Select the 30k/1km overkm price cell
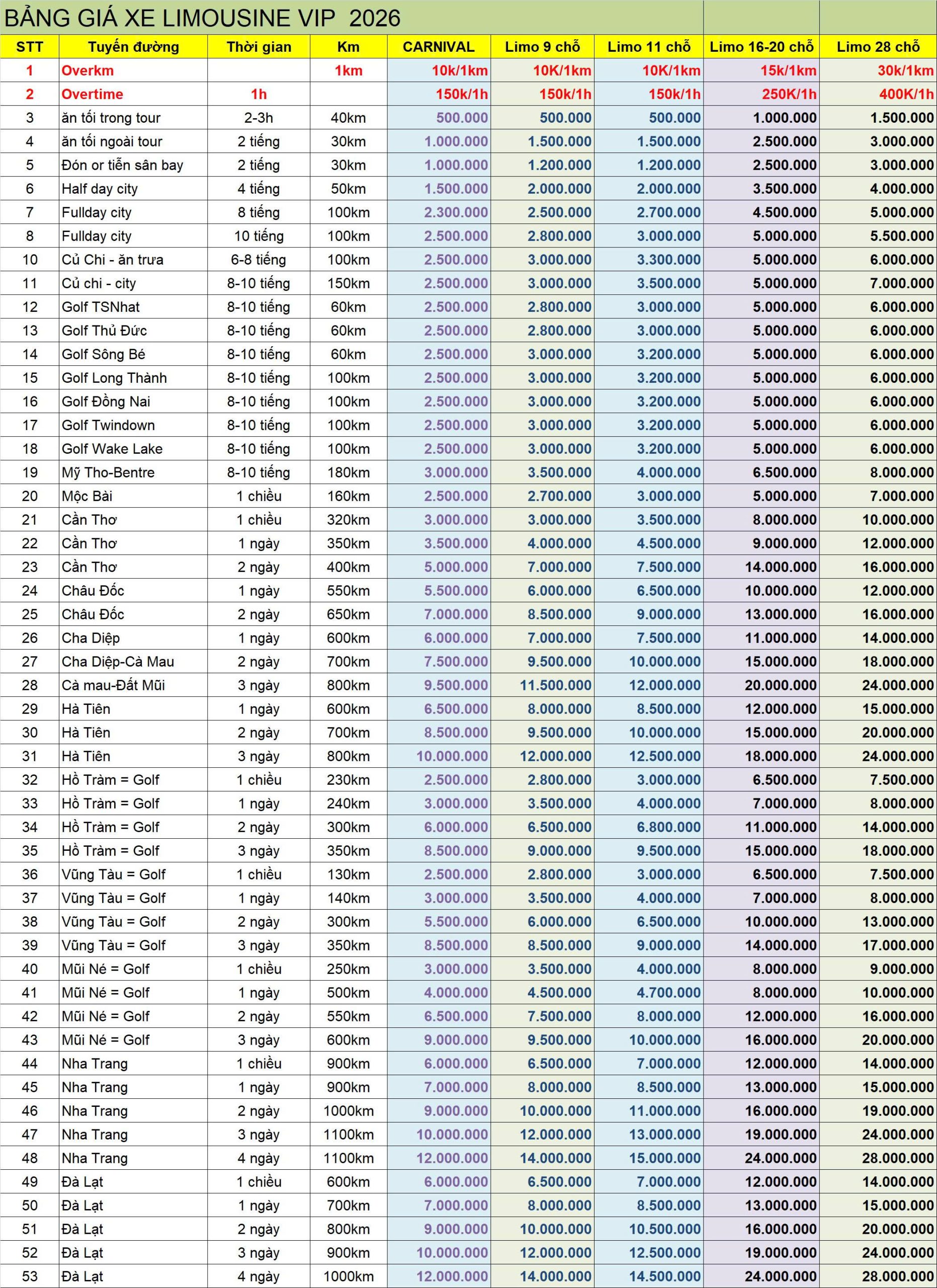Viewport: 937px width, 1288px height. pyautogui.click(x=905, y=70)
